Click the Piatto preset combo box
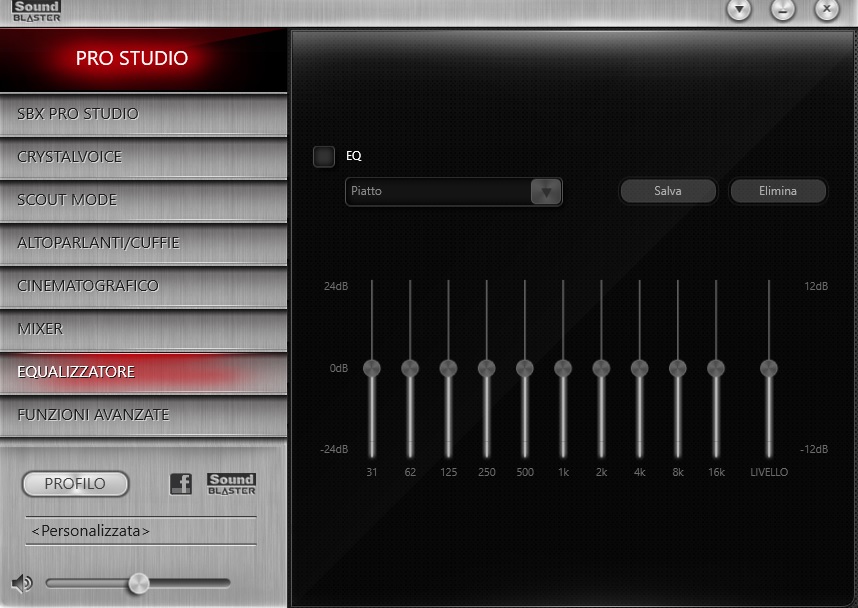This screenshot has width=858, height=608. coord(454,192)
